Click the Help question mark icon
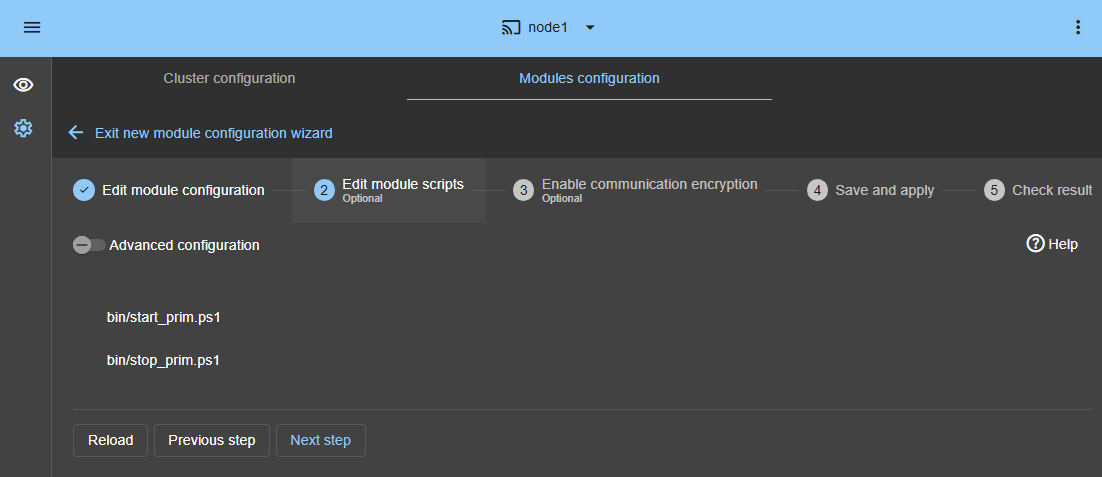Viewport: 1102px width, 477px height. pos(1035,244)
